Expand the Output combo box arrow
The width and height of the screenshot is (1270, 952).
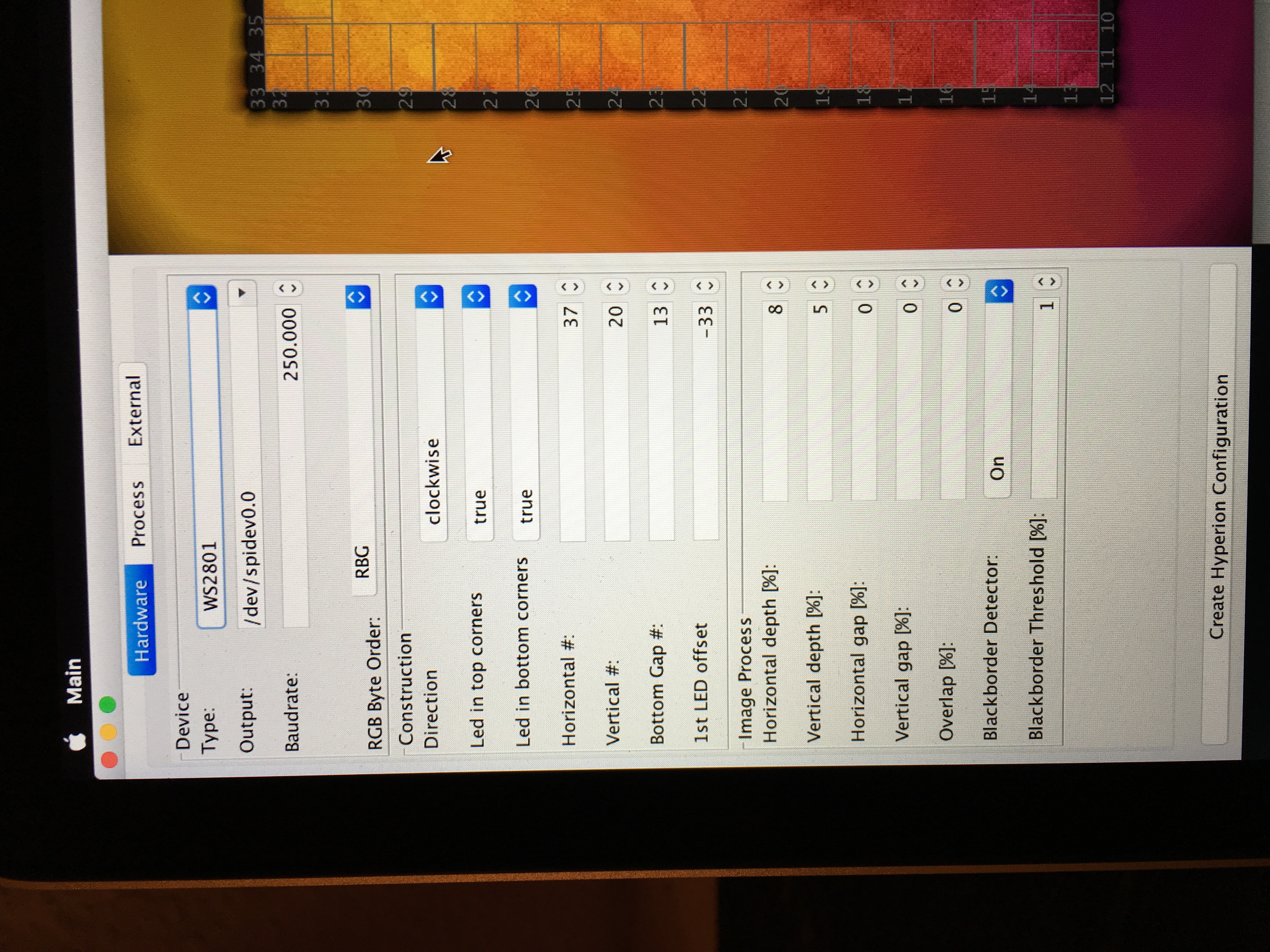[242, 293]
